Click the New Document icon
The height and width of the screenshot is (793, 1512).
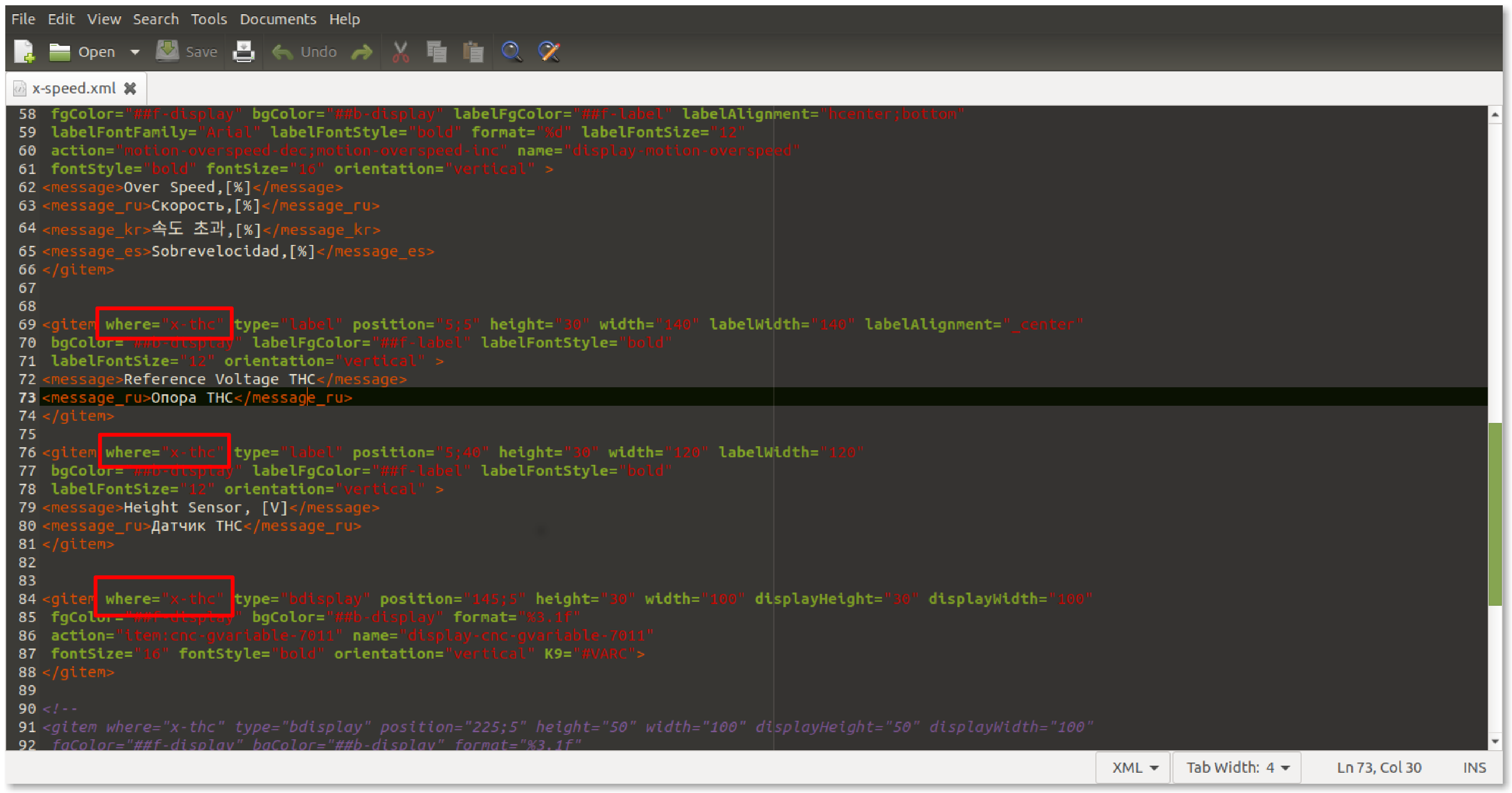(x=24, y=52)
